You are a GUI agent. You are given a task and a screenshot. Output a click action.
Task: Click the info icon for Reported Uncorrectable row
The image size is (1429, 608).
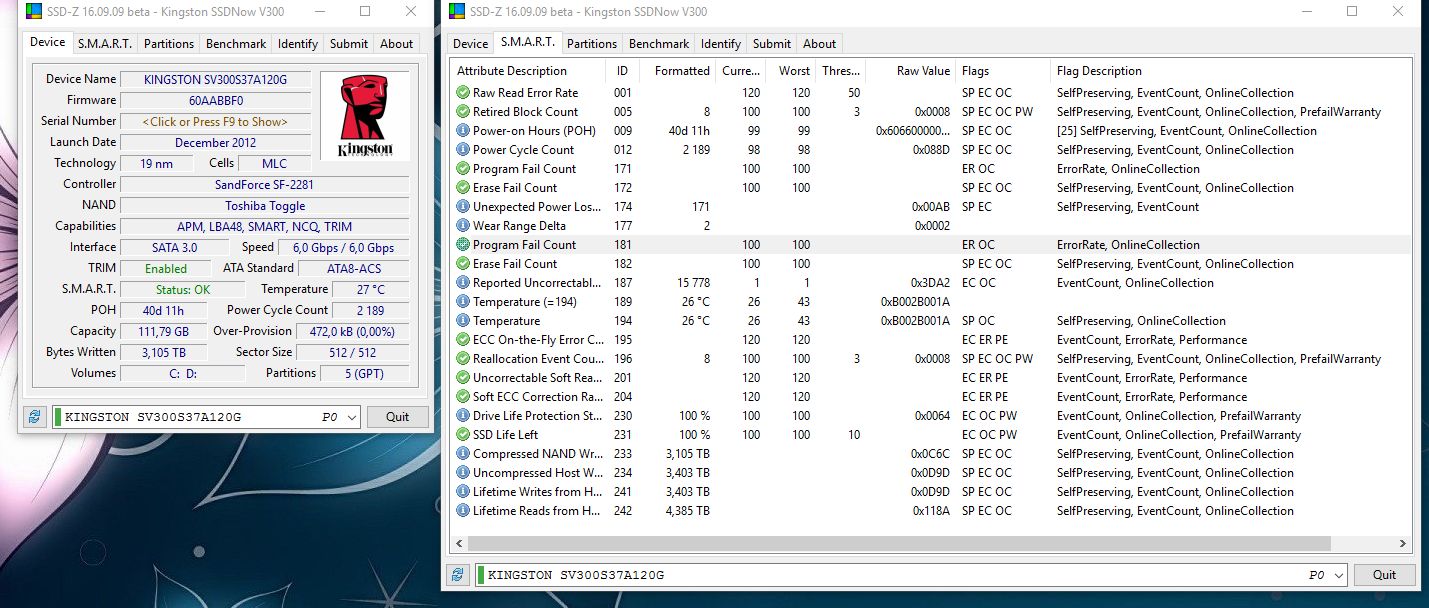pyautogui.click(x=463, y=283)
